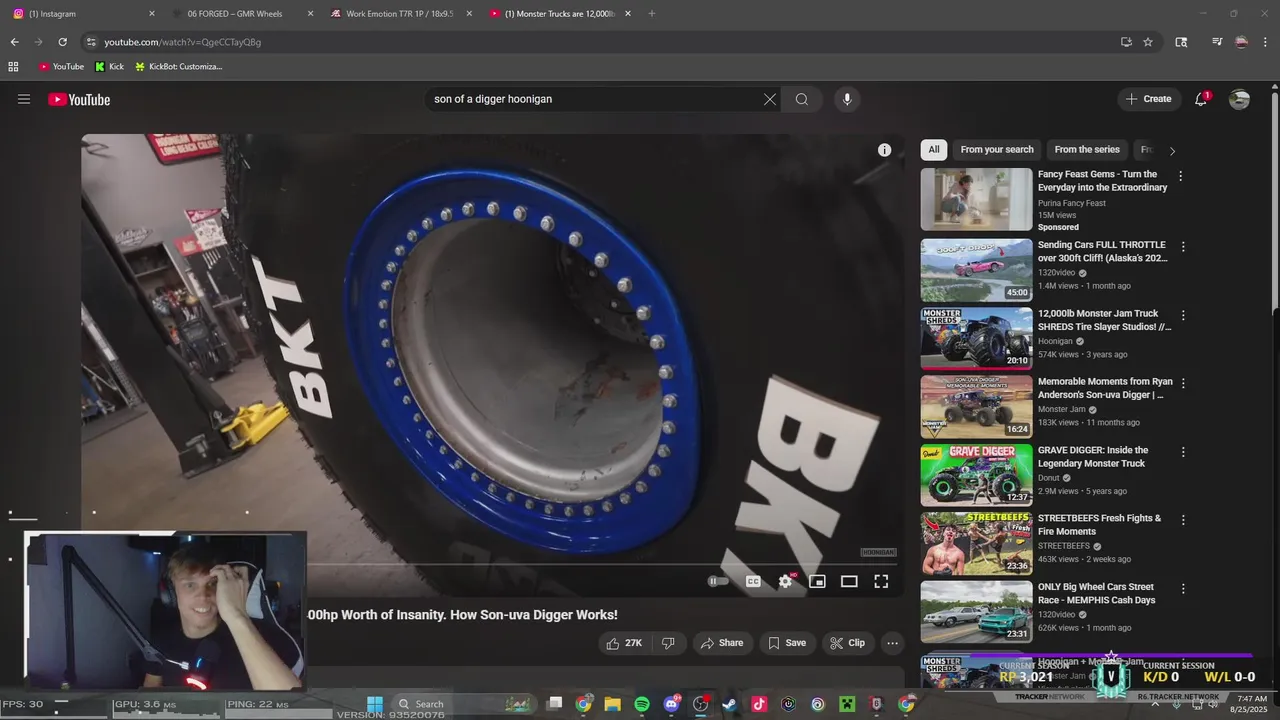Open Steam from the taskbar
Image resolution: width=1280 pixels, height=720 pixels.
pos(729,704)
